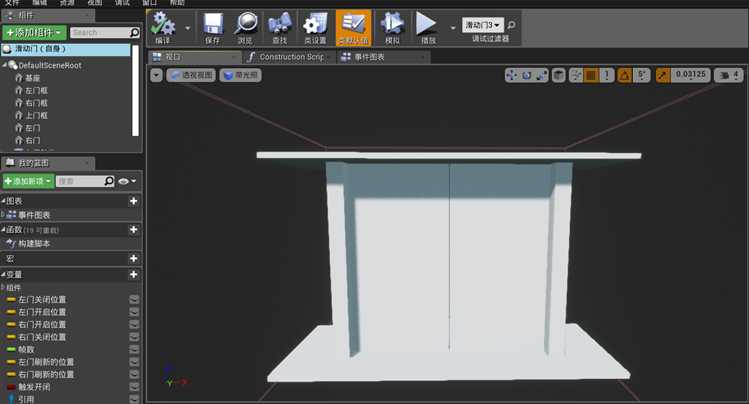Click the Compile (编译) toolbar icon

pyautogui.click(x=163, y=27)
